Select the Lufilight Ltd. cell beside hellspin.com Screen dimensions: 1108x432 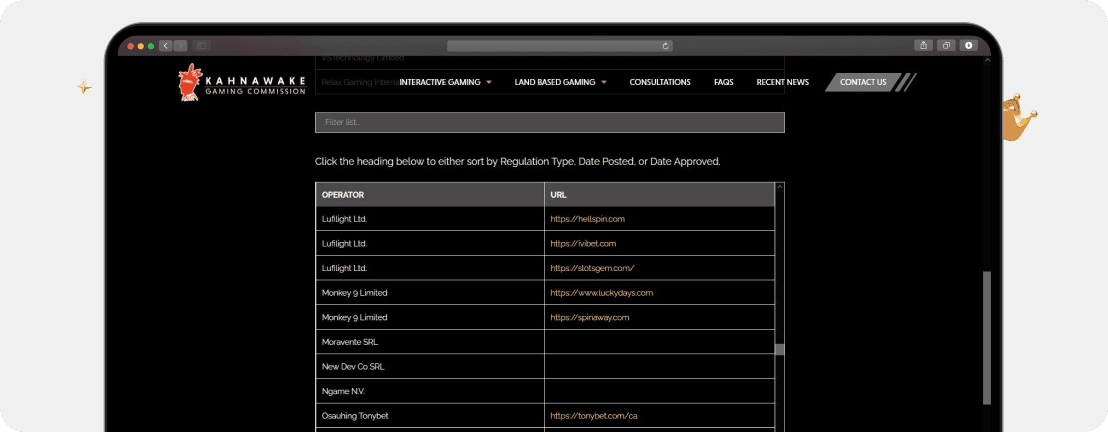click(430, 219)
